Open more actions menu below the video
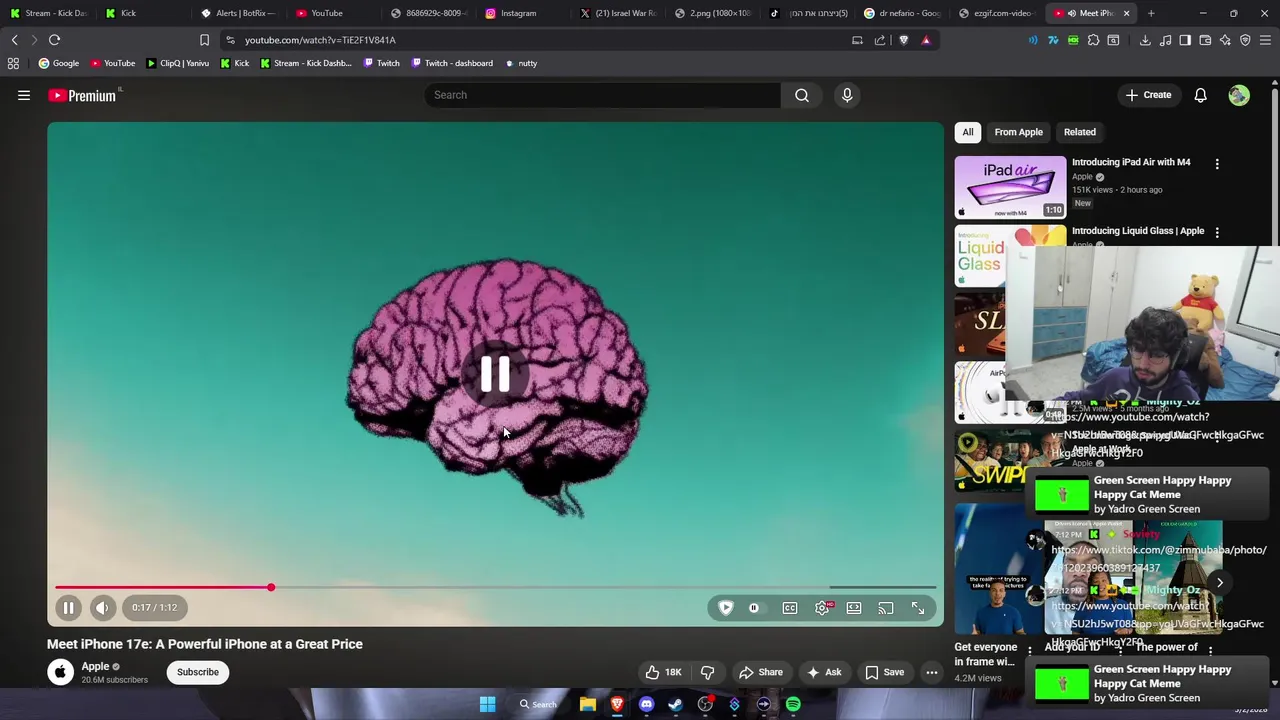Image resolution: width=1280 pixels, height=720 pixels. coord(932,672)
